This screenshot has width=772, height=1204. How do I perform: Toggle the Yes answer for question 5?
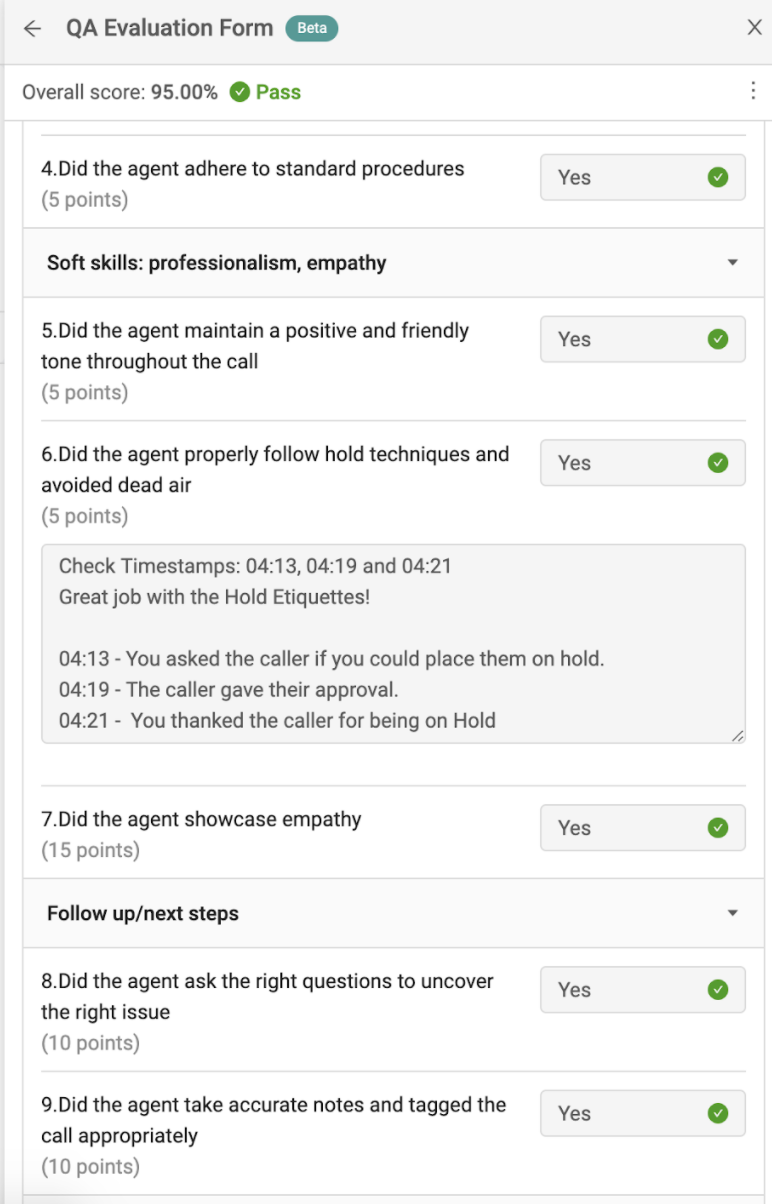(643, 339)
